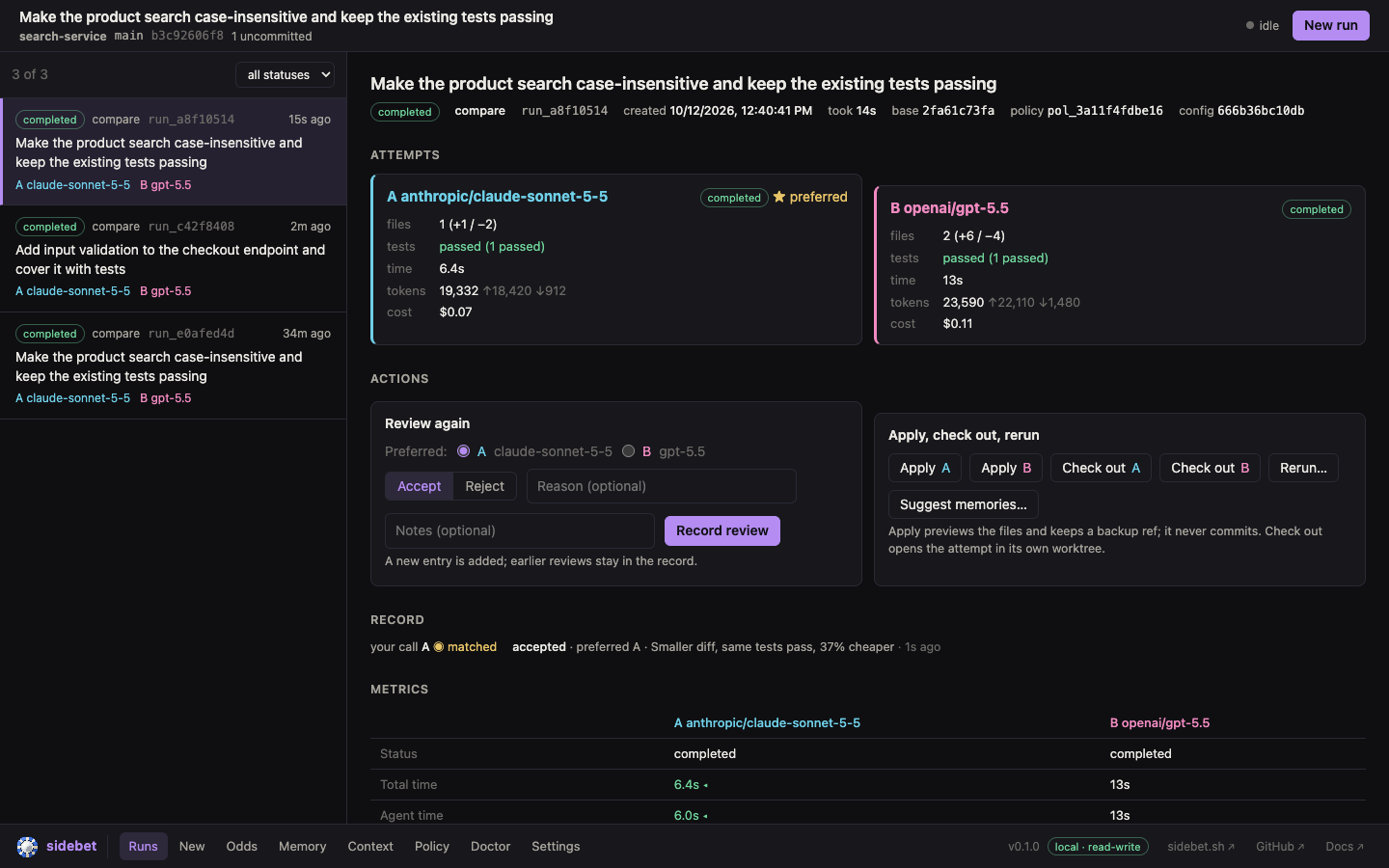Click the completed badge beside compare in header

(405, 112)
